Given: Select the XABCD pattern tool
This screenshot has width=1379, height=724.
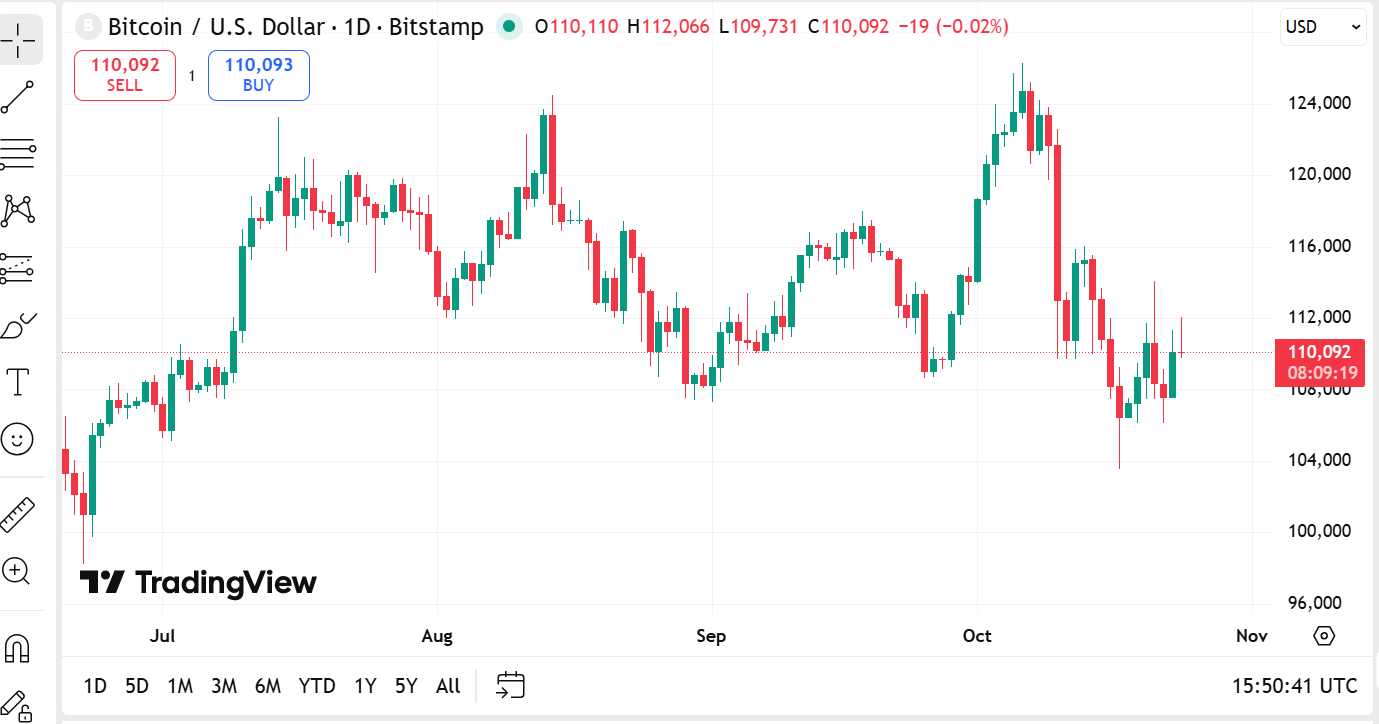Looking at the screenshot, I should click(18, 210).
